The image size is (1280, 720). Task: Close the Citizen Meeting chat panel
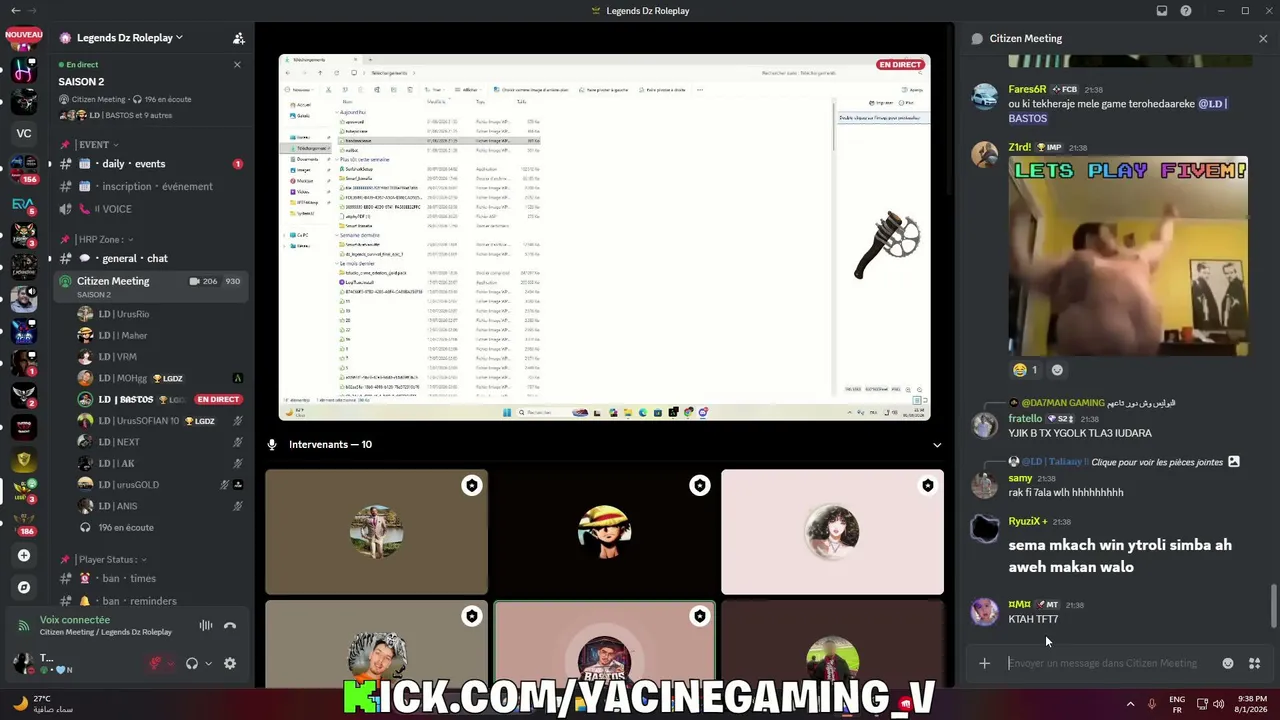coord(1263,38)
